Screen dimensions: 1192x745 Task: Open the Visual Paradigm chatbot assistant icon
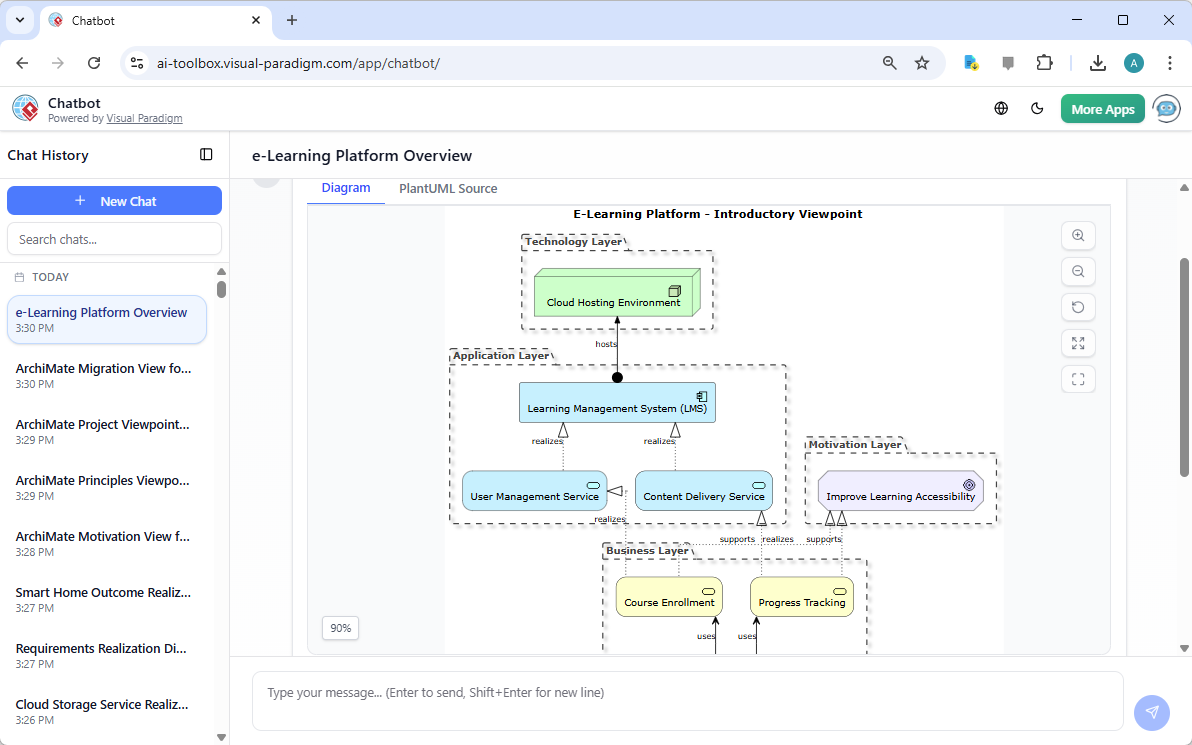(1166, 108)
